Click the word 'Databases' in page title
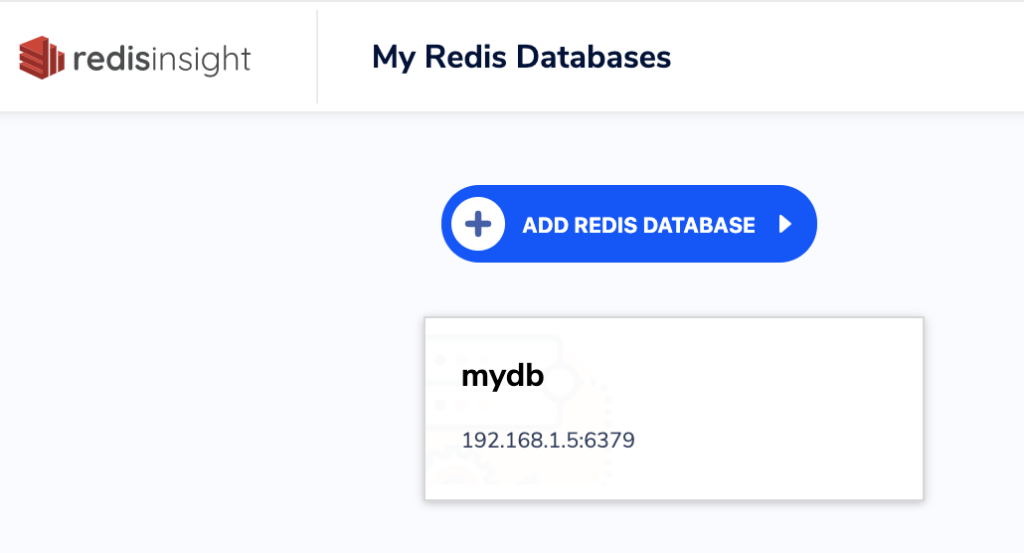This screenshot has width=1024, height=553. pyautogui.click(x=594, y=57)
